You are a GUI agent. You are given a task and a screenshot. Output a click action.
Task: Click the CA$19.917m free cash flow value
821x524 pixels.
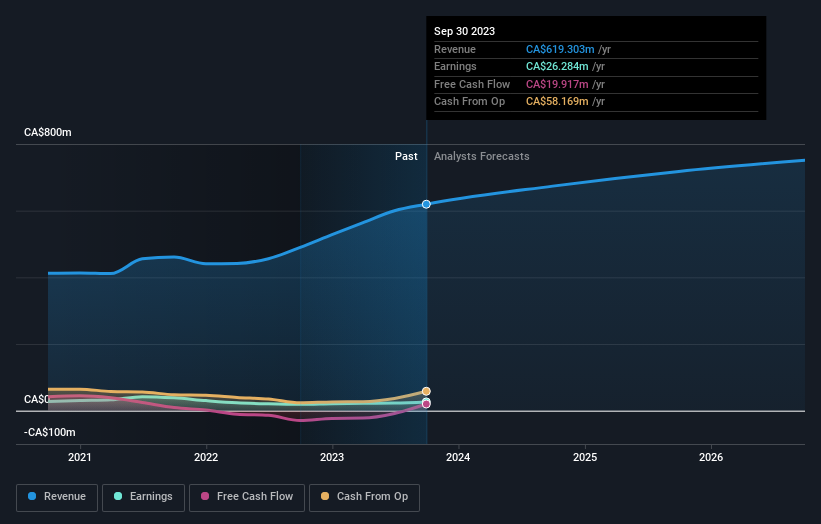pyautogui.click(x=557, y=84)
